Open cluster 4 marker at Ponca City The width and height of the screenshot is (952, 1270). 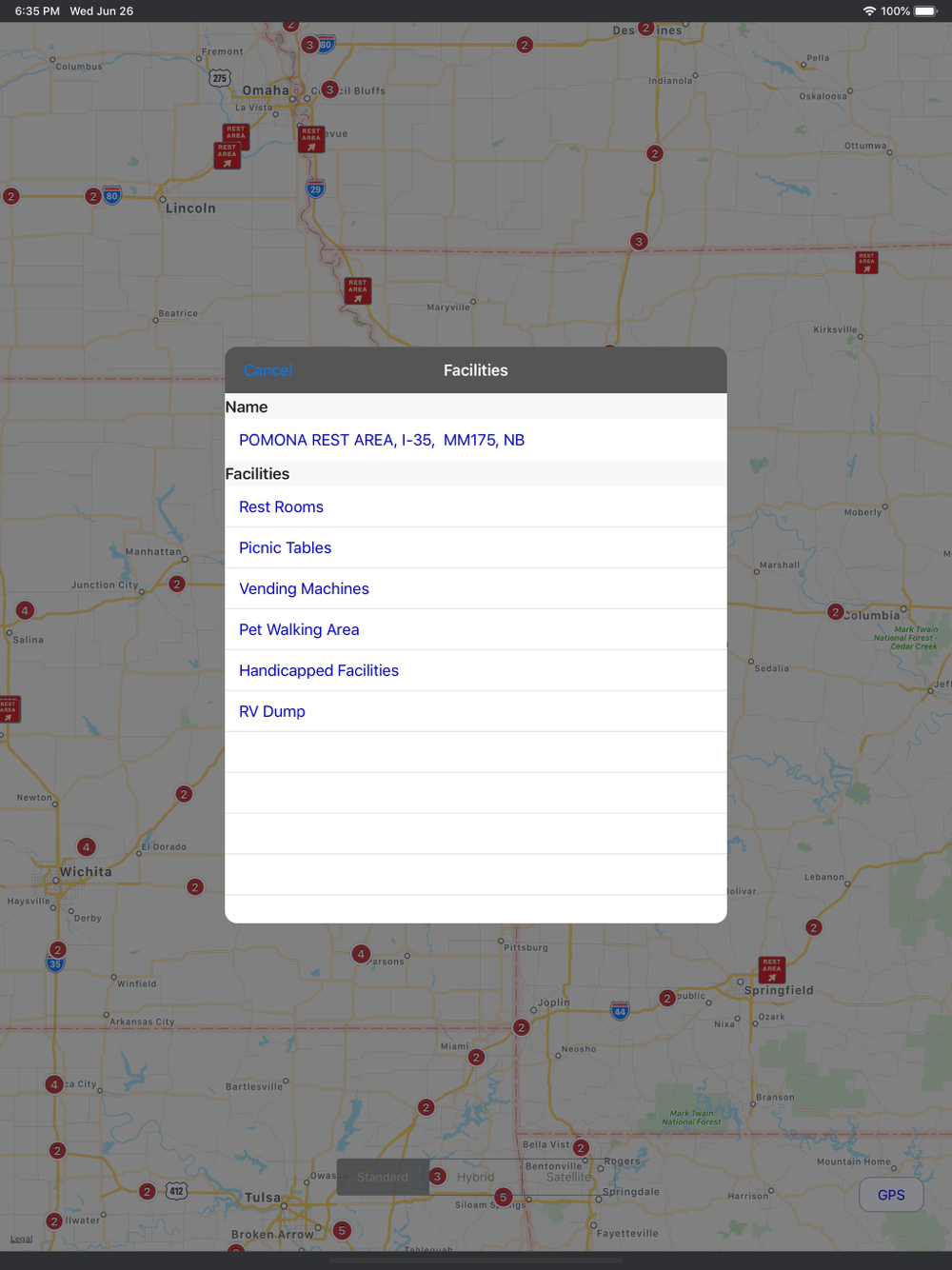[54, 1083]
